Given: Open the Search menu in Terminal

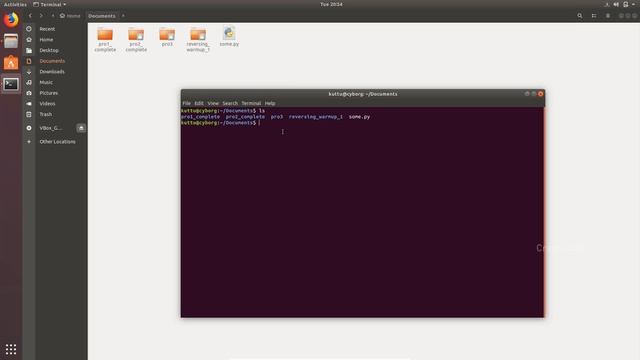Looking at the screenshot, I should click(x=230, y=103).
